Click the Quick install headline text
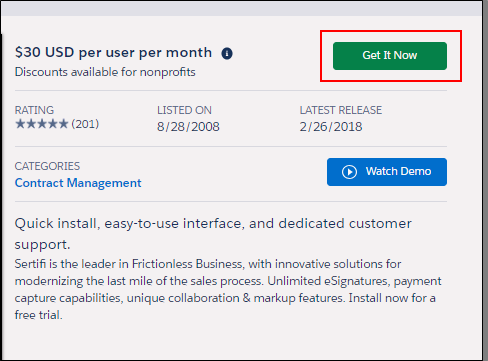 tap(213, 234)
